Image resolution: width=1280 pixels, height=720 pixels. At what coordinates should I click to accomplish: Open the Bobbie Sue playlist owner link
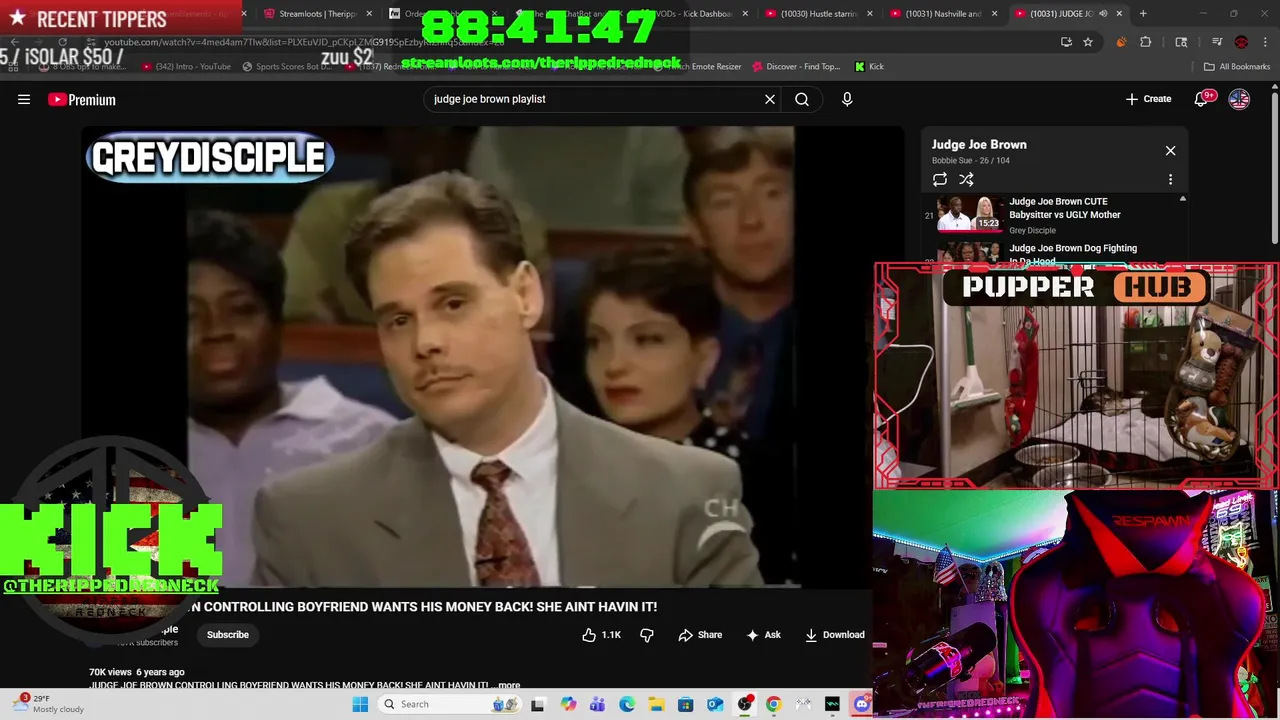[x=951, y=161]
